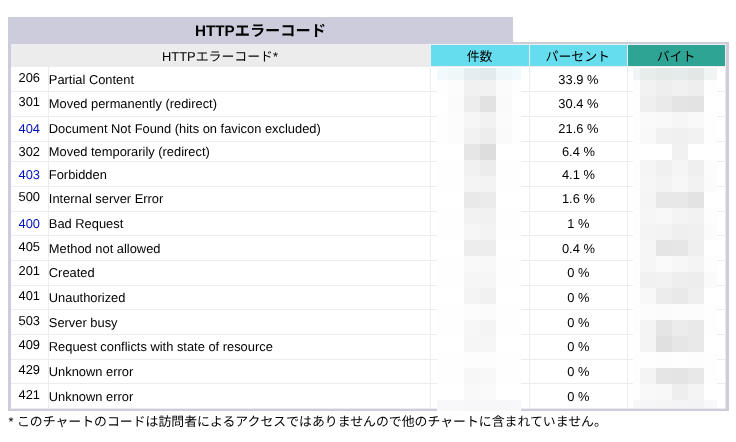The width and height of the screenshot is (736, 442).
Task: Click the 33.9 % percentage cell
Action: coord(578,80)
